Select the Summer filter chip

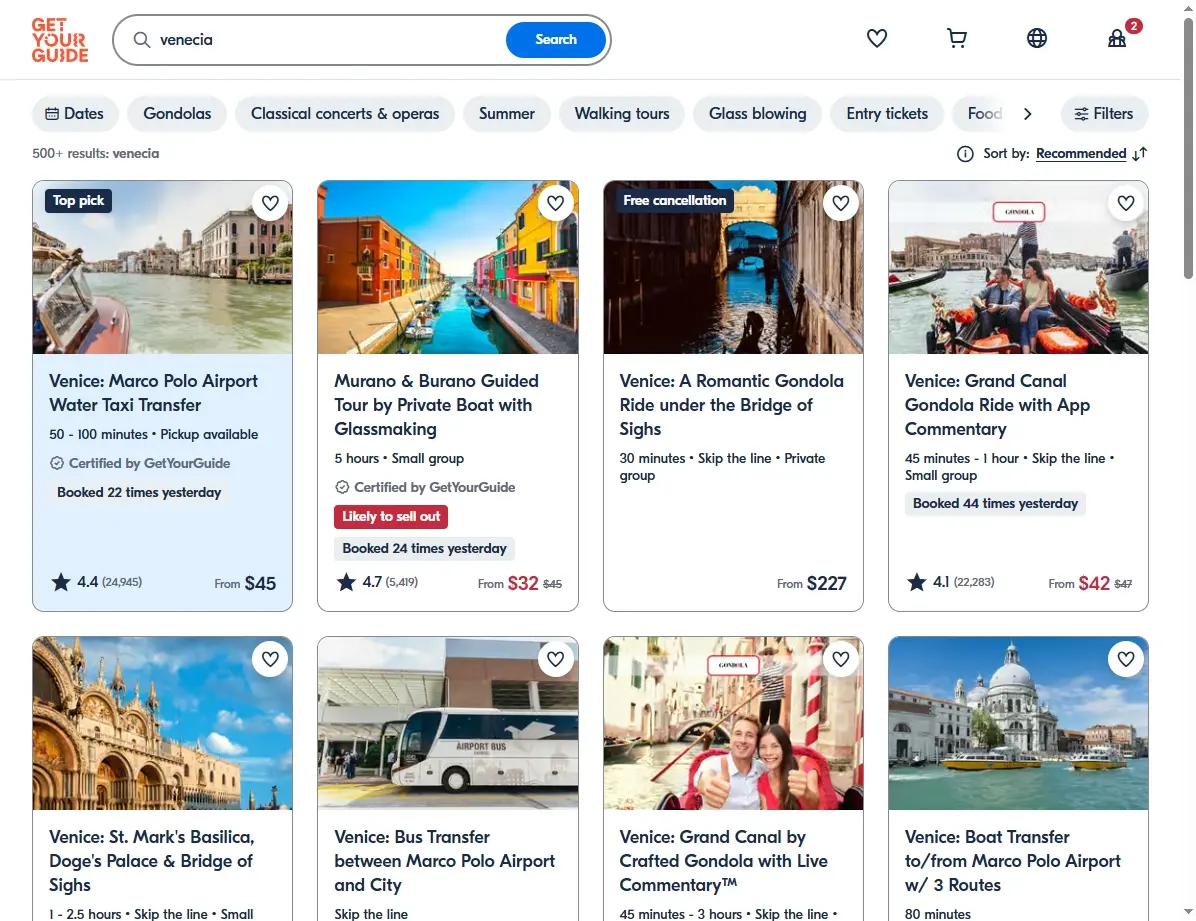(506, 114)
